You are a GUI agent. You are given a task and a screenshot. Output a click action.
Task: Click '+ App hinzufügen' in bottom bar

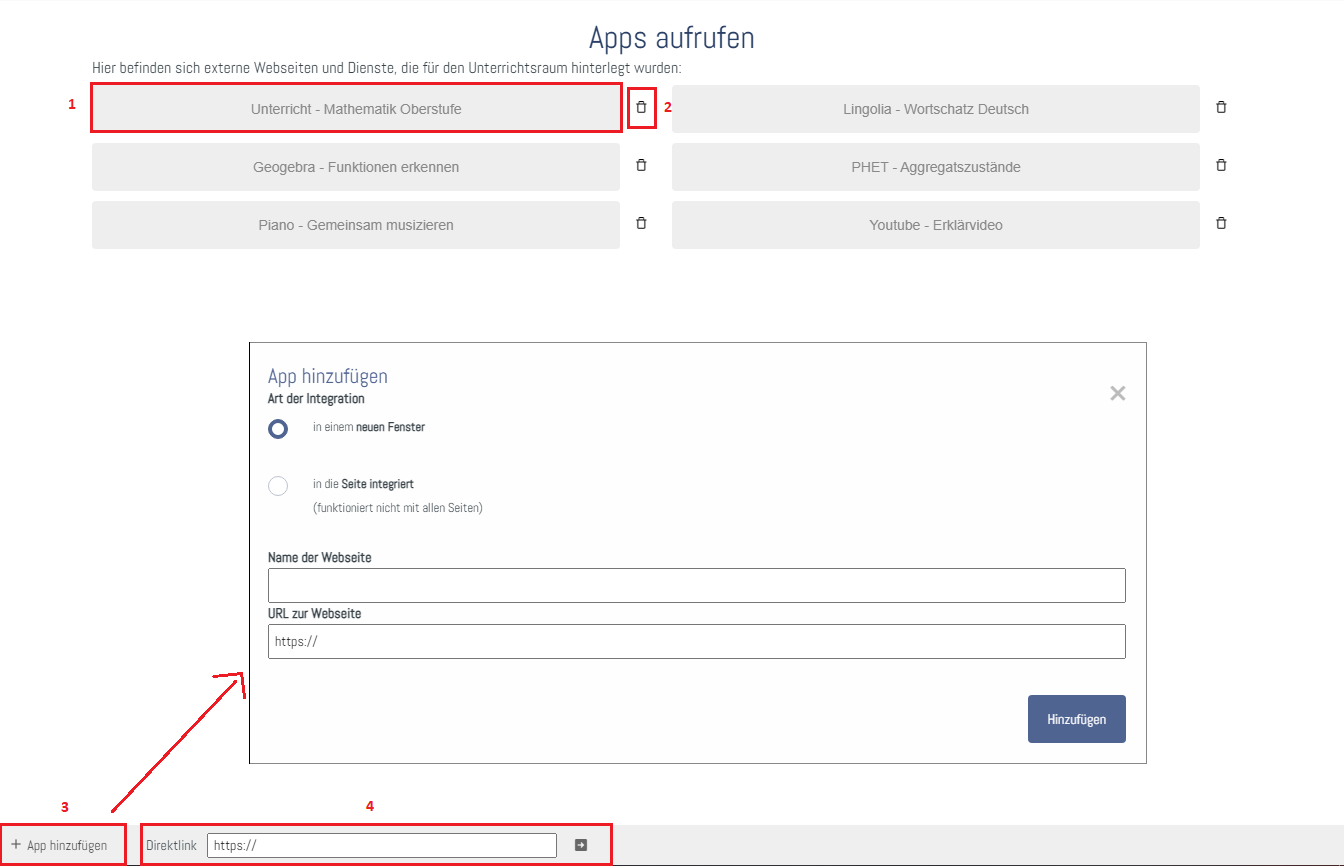click(60, 845)
